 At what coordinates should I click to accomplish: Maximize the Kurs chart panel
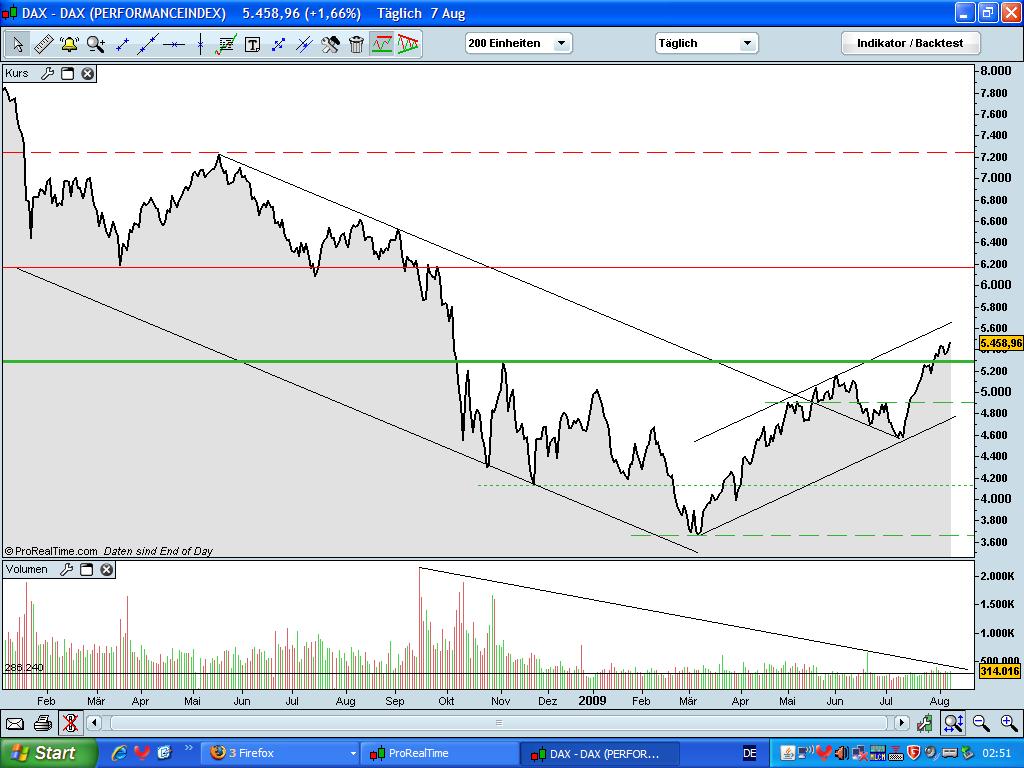(x=67, y=73)
